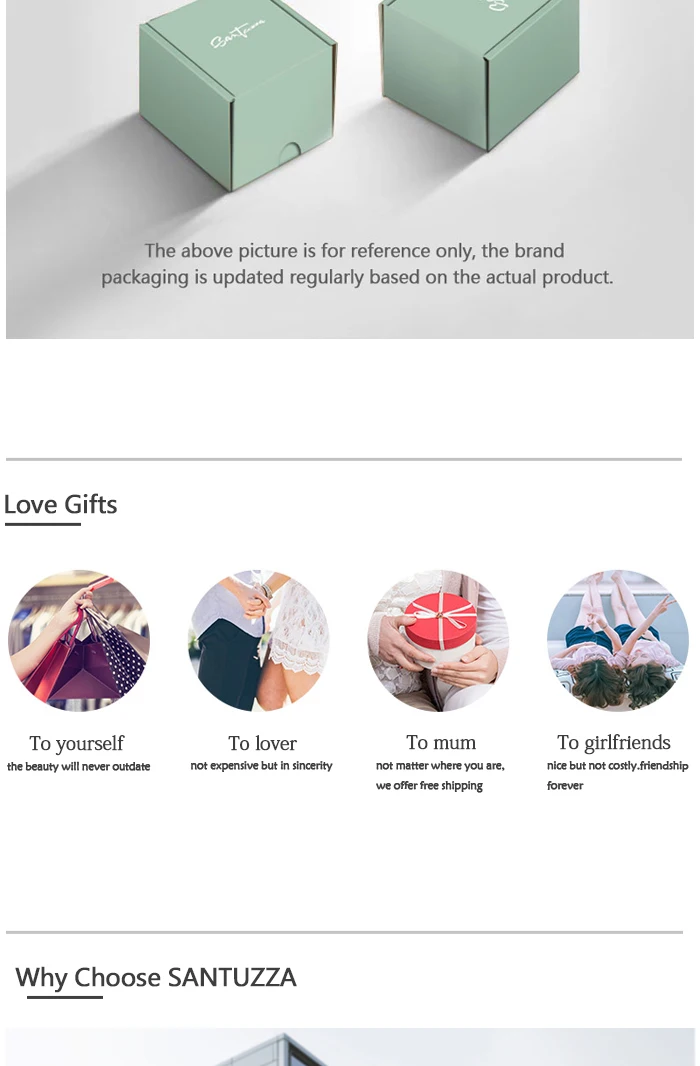The height and width of the screenshot is (1066, 700).
Task: Click the 'To lover' heading
Action: click(262, 743)
